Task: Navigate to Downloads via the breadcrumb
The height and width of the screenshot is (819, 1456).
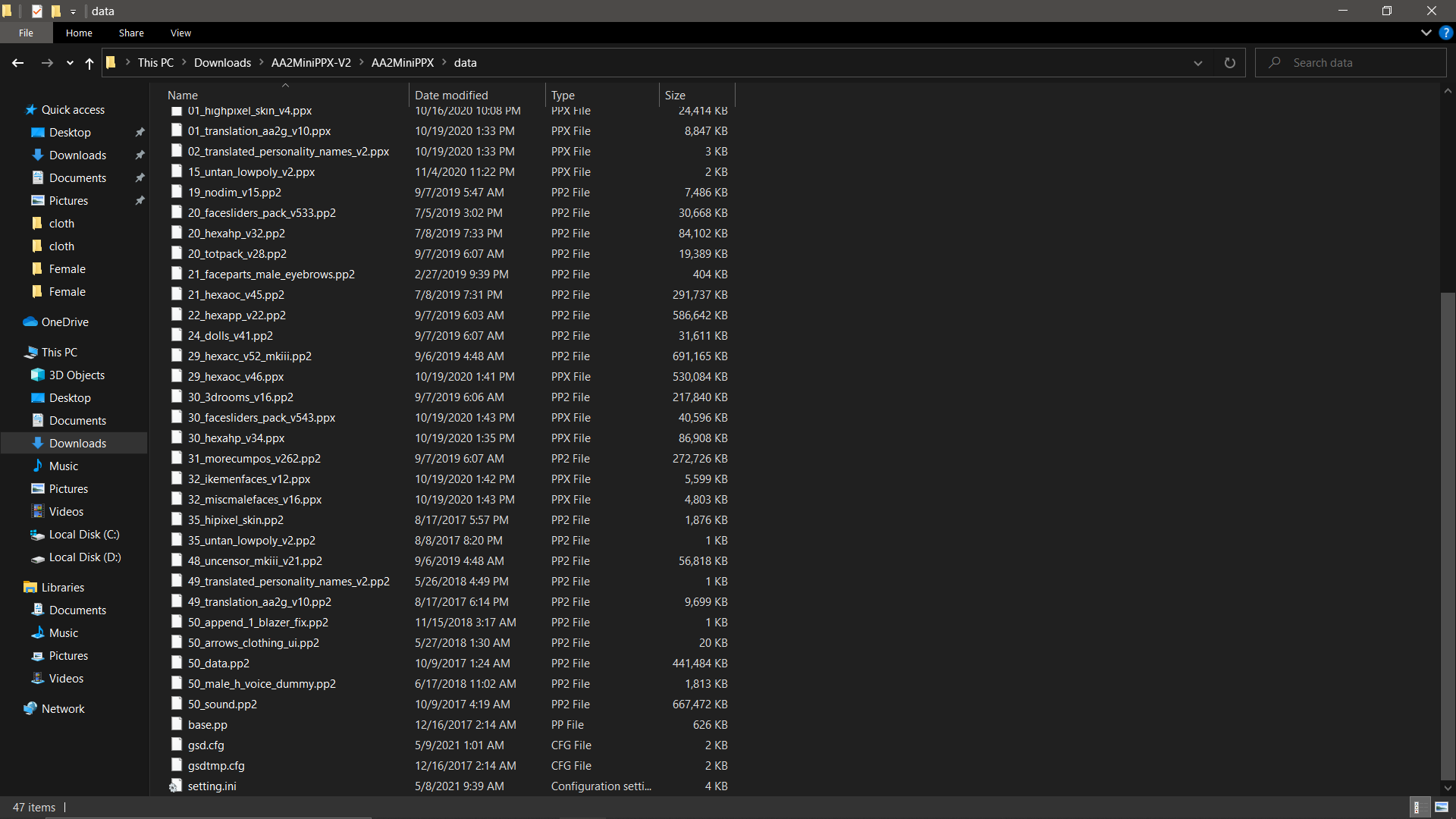Action: (222, 62)
